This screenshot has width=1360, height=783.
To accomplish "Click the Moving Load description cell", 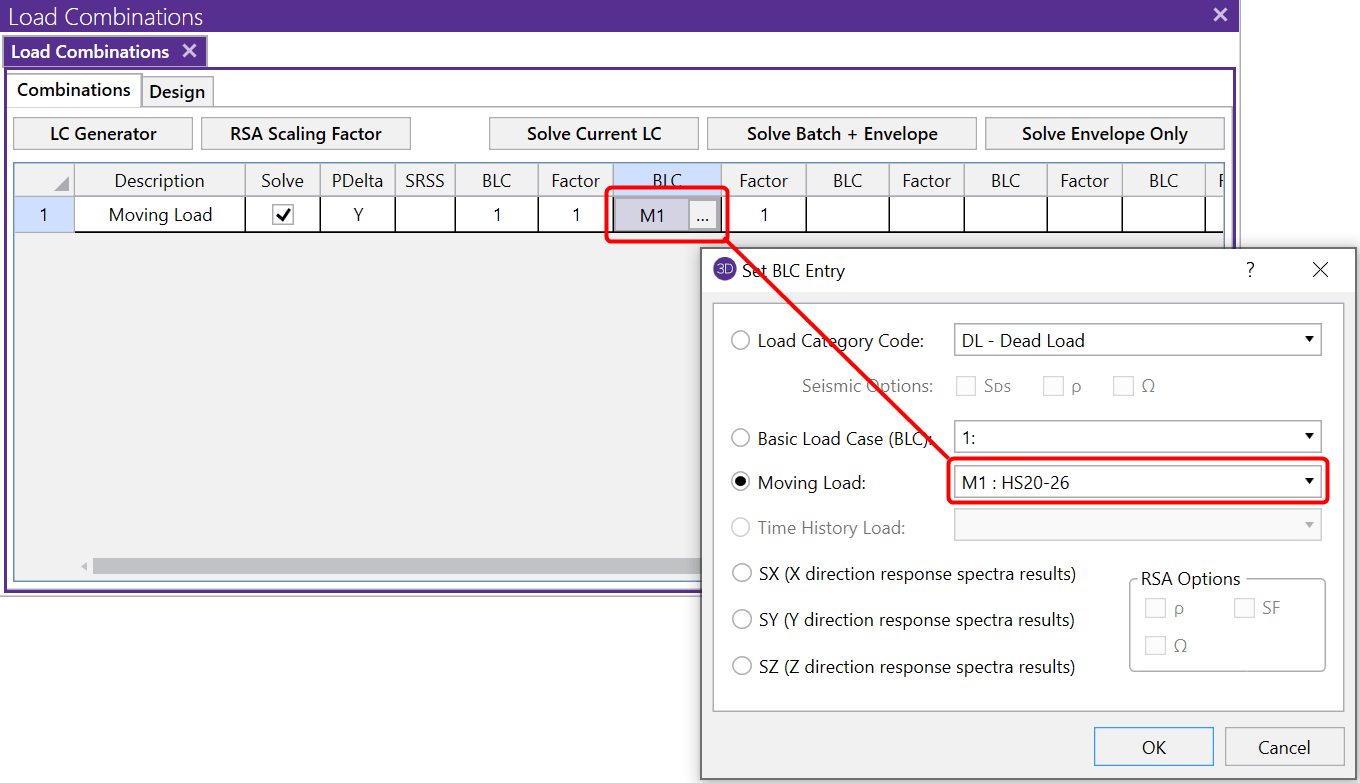I will 160,215.
